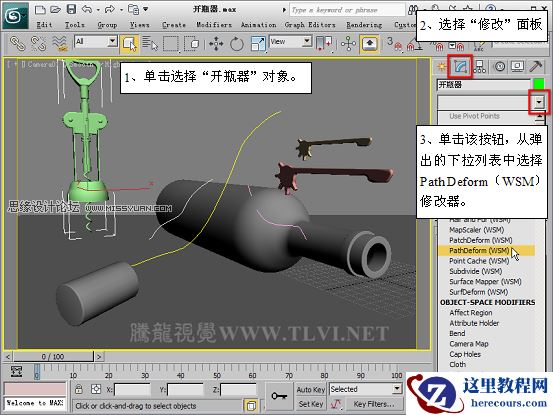Switch to the Hierarchy command panel tab
The width and height of the screenshot is (553, 415).
479,66
